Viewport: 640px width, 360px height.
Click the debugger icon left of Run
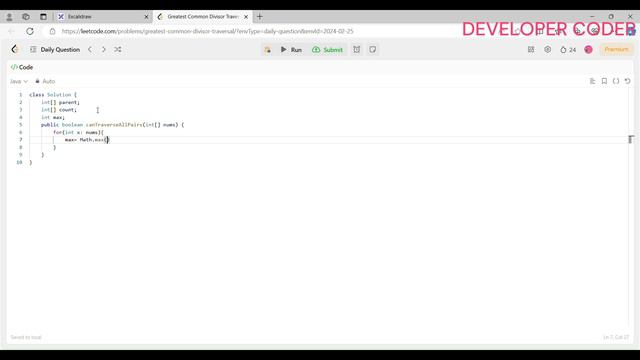(267, 50)
